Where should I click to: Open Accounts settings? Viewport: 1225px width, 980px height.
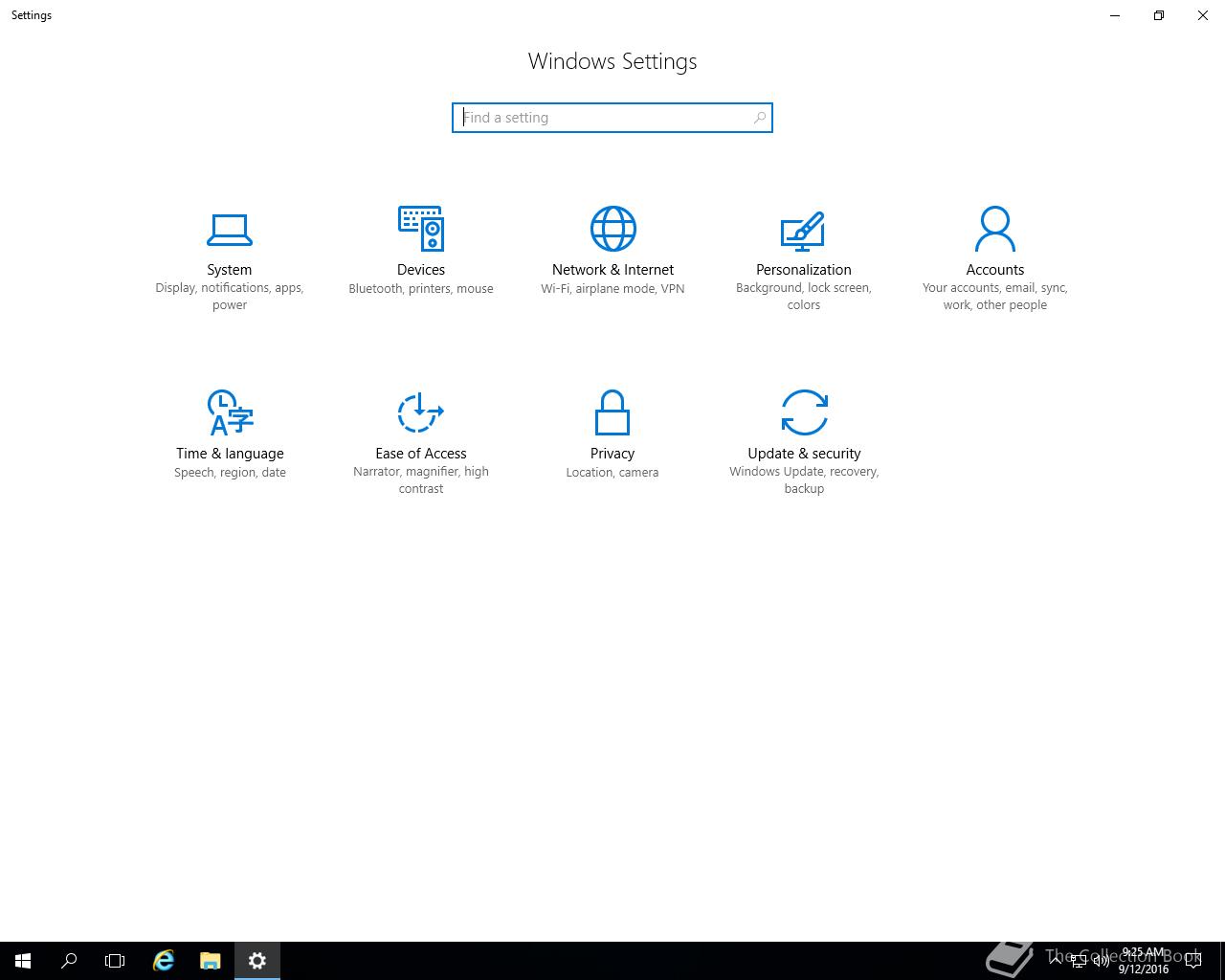(x=995, y=258)
